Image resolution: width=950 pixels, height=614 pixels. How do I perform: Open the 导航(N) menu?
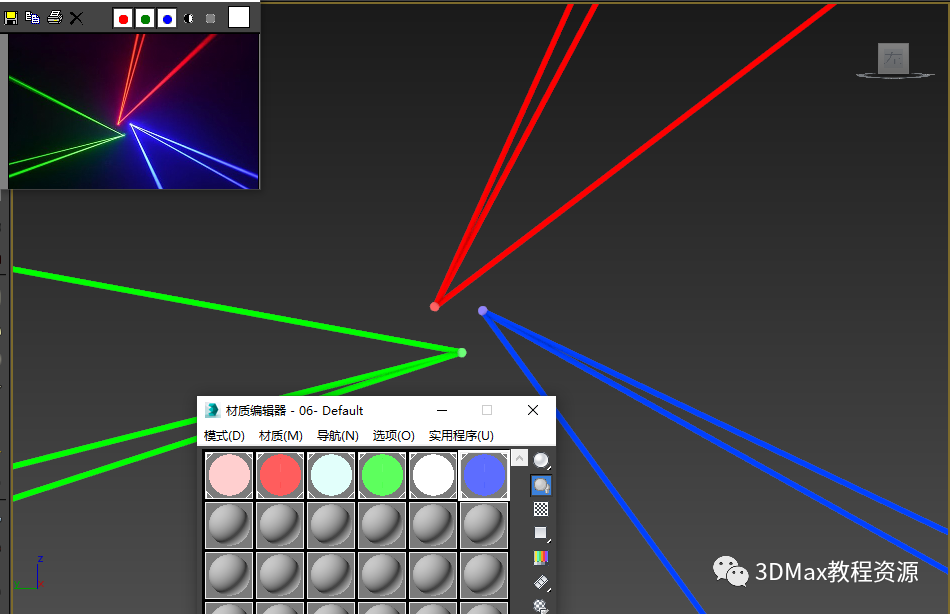click(337, 436)
